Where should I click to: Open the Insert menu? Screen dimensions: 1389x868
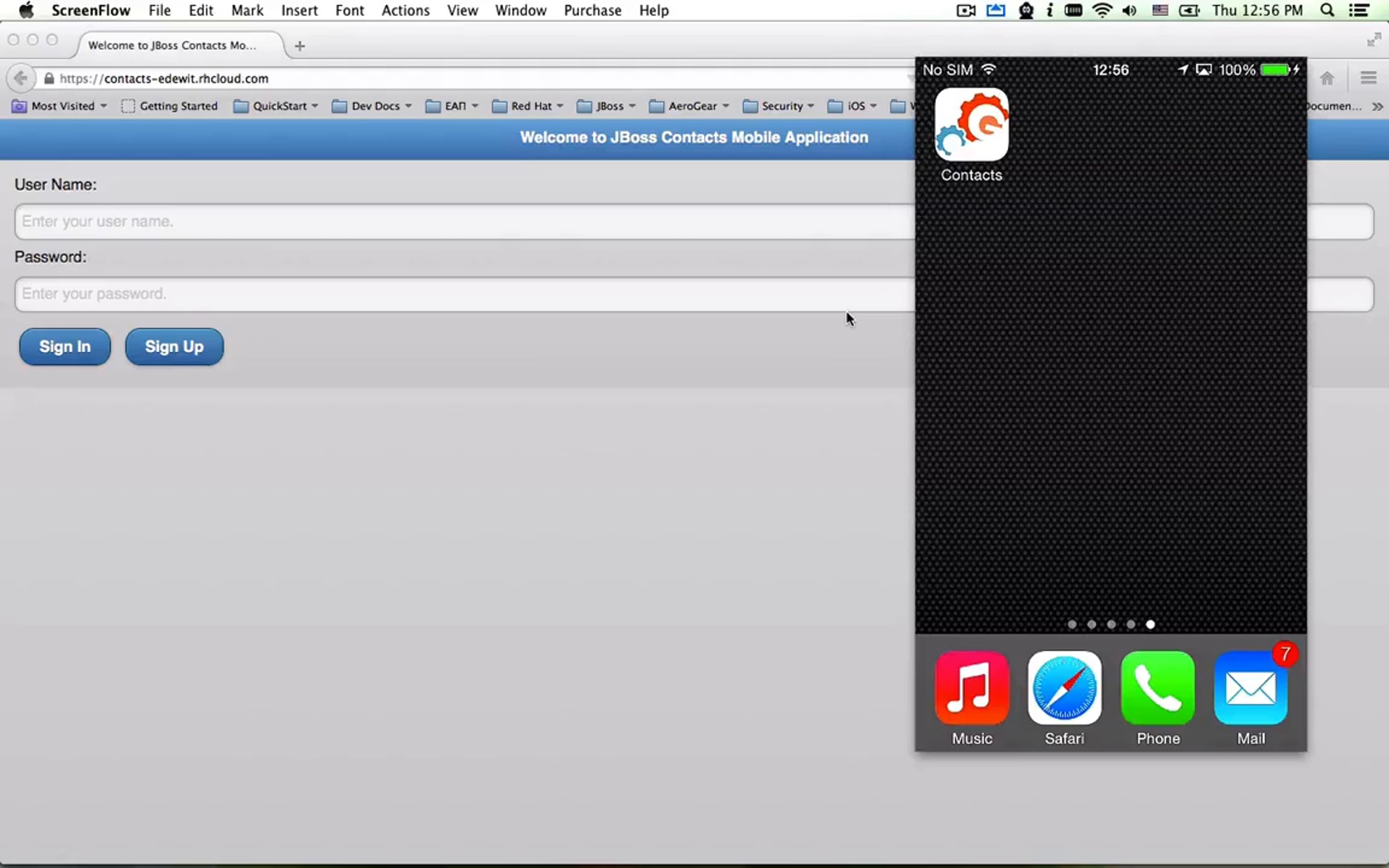[x=299, y=10]
